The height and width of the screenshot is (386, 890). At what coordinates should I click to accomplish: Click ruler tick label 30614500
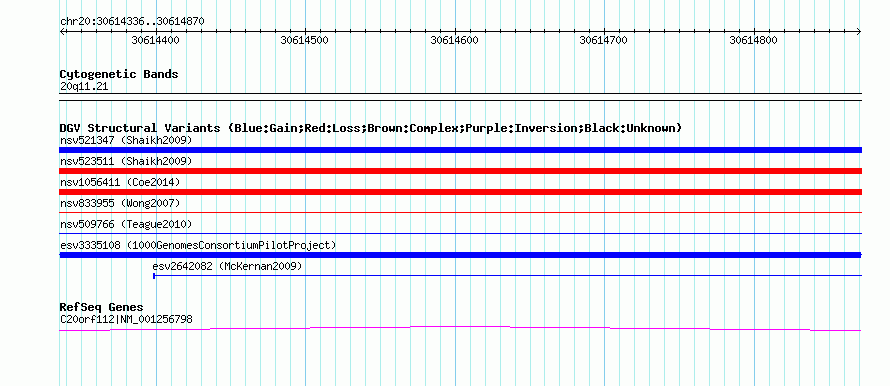tap(305, 40)
